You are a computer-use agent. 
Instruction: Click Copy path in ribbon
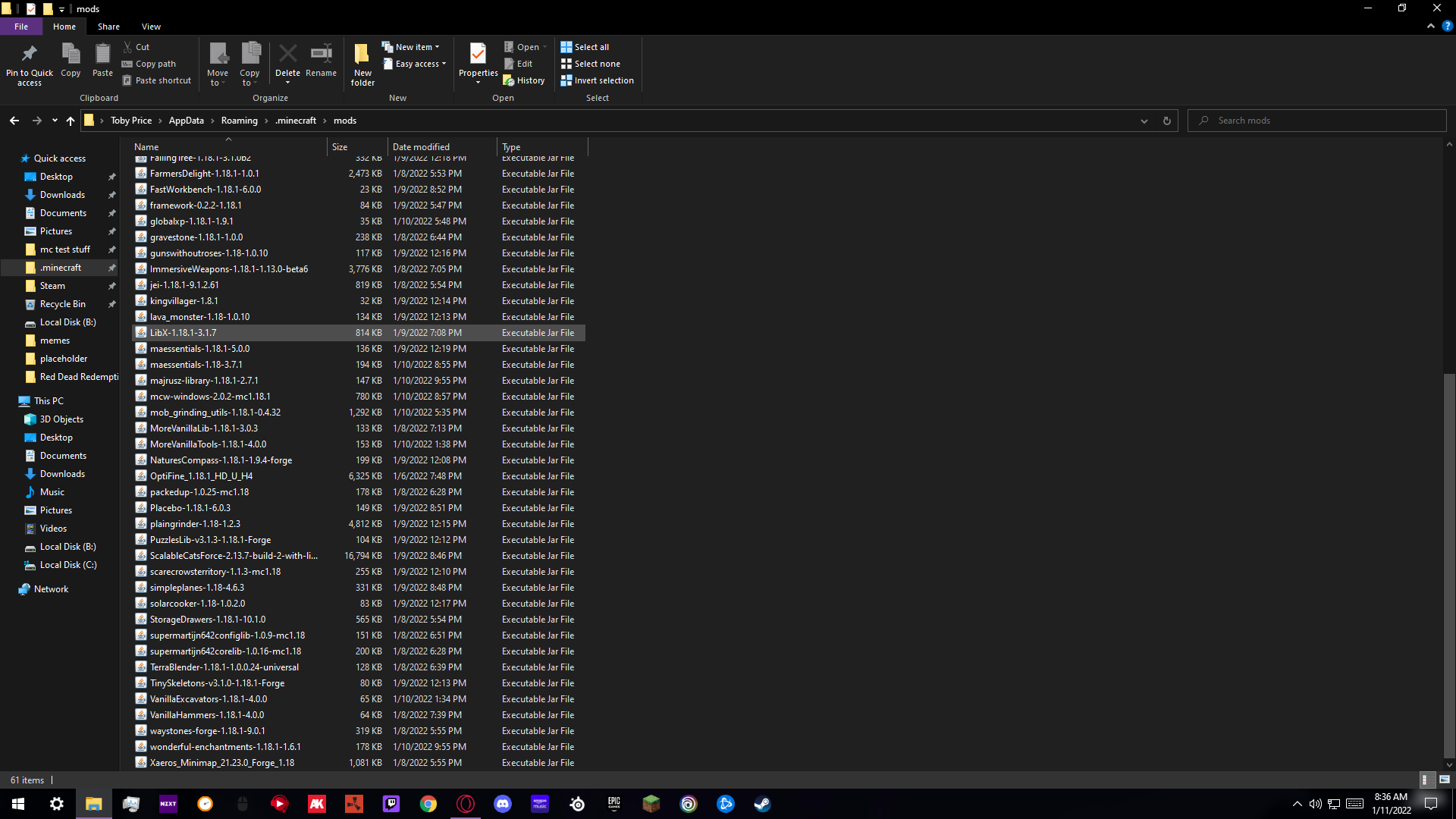(149, 64)
